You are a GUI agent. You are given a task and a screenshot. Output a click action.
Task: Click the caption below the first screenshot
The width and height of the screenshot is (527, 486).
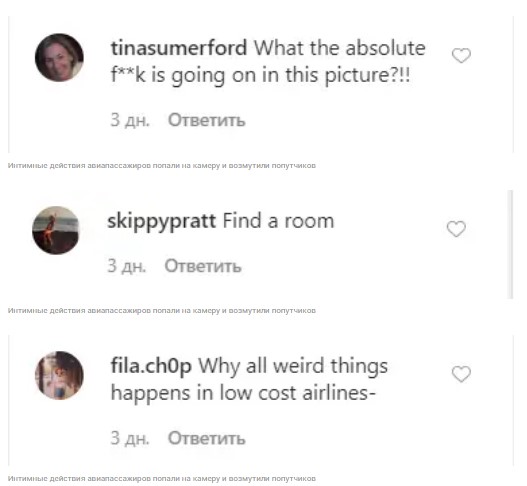[x=162, y=165]
